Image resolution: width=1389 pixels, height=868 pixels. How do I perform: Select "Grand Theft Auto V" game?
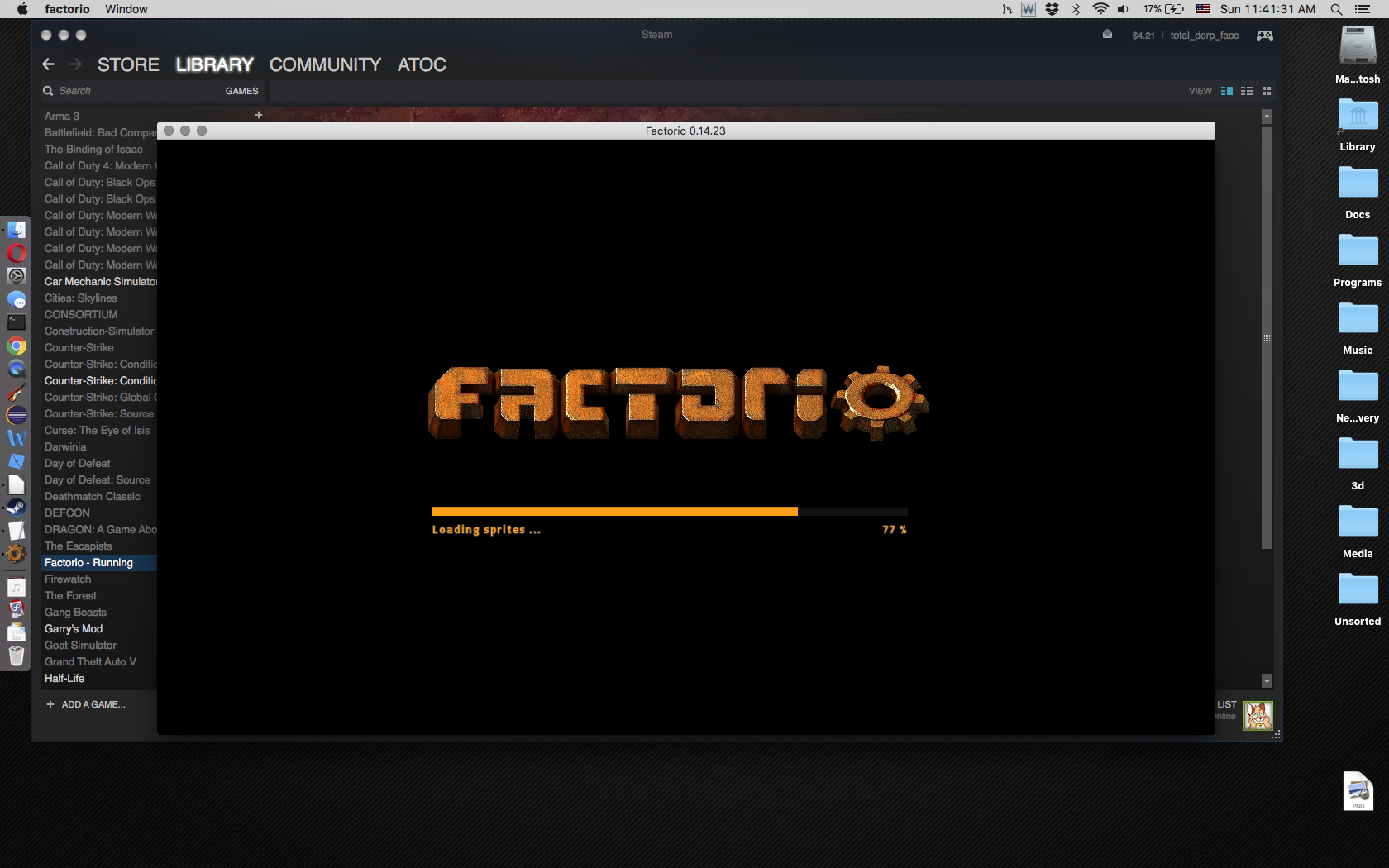(99, 662)
